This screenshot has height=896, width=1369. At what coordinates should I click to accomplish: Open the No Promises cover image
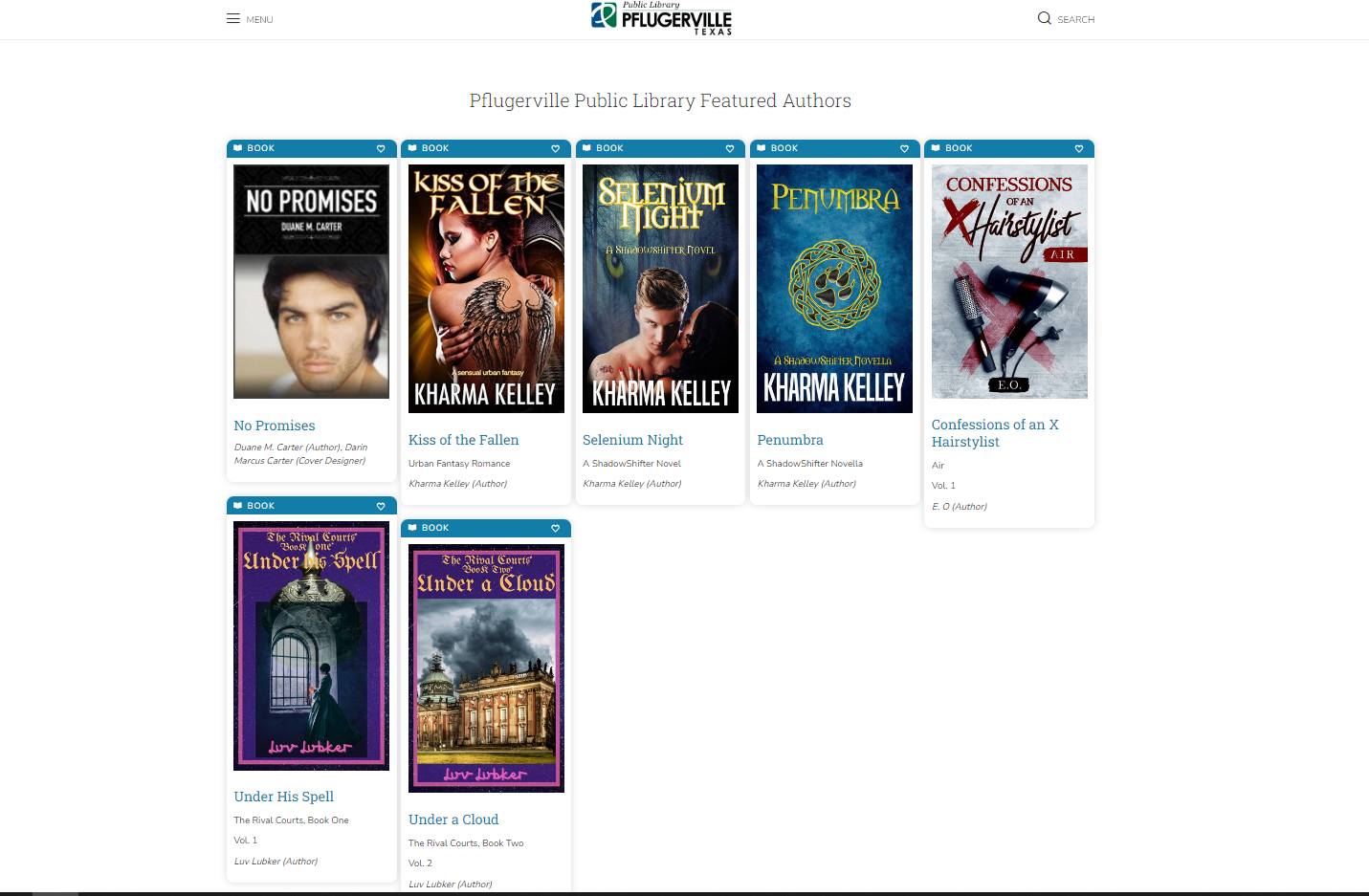point(311,281)
